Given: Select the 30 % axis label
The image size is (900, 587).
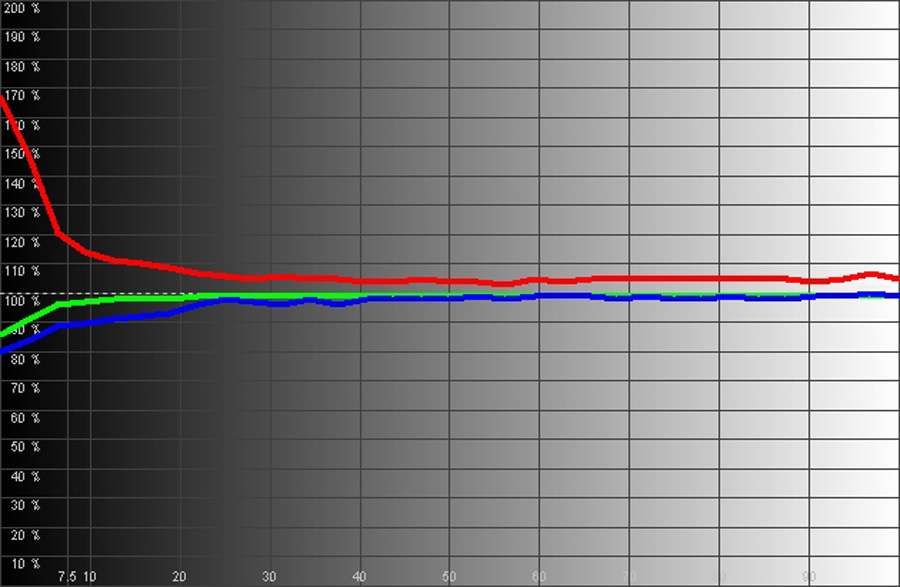Looking at the screenshot, I should 20,505.
